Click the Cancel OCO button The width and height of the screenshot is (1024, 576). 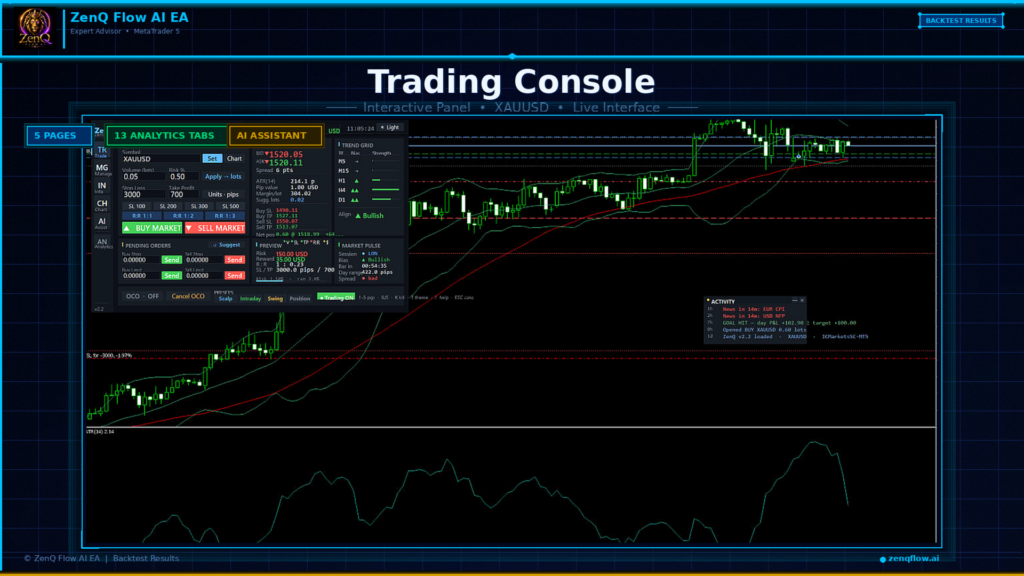tap(188, 296)
